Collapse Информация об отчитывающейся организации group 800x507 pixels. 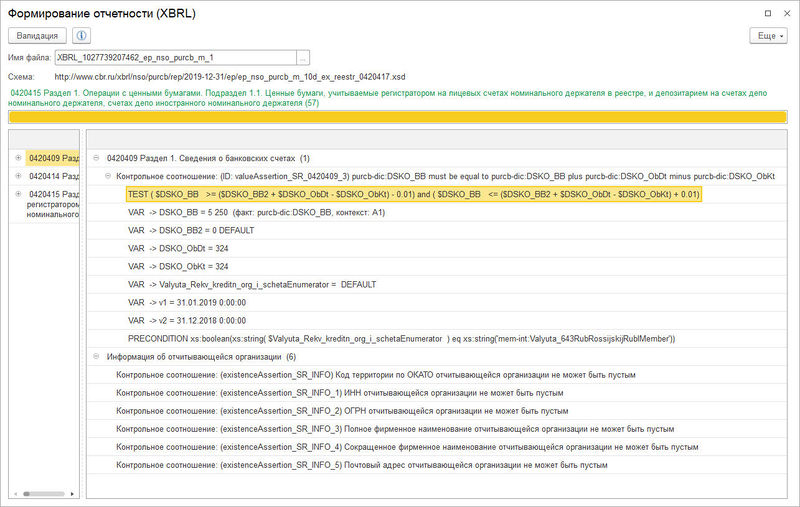(96, 356)
